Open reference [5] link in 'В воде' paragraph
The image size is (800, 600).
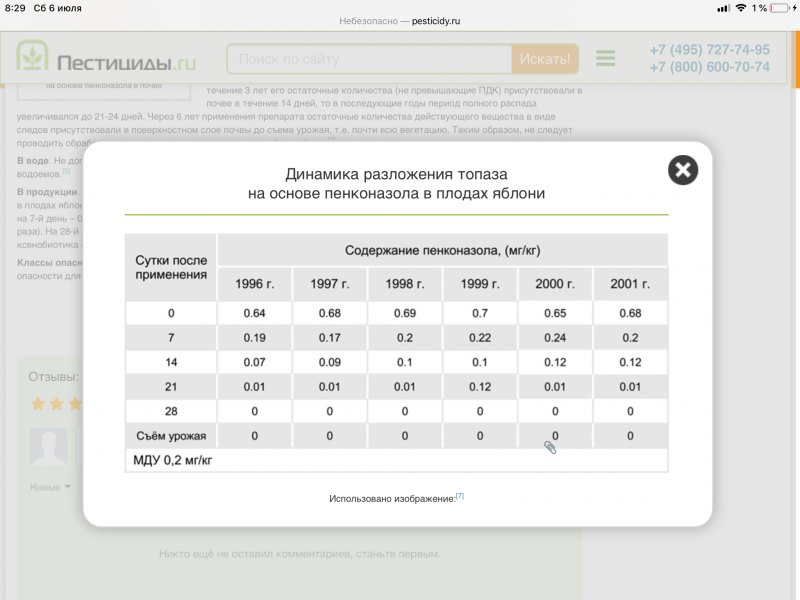point(66,171)
